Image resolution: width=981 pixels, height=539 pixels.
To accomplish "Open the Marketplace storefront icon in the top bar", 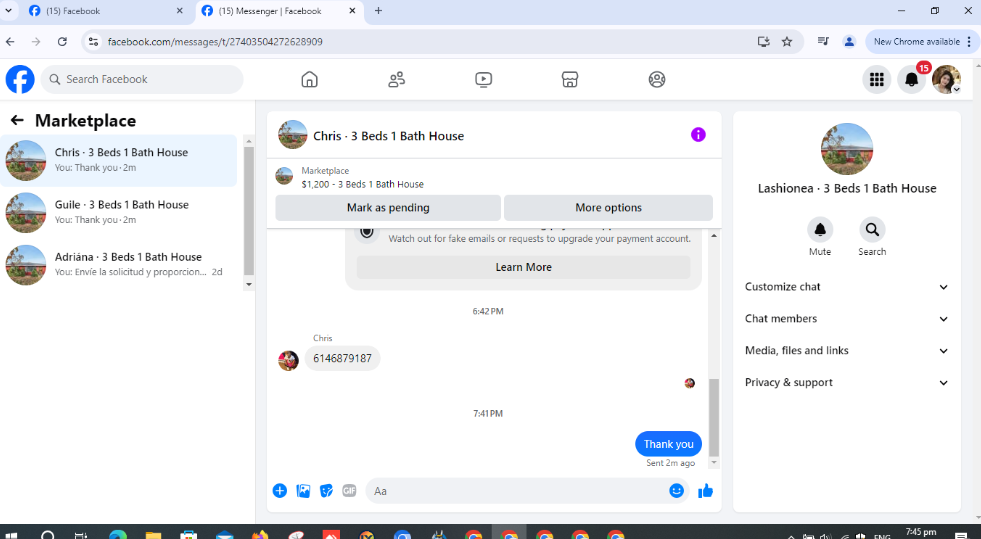I will click(569, 79).
